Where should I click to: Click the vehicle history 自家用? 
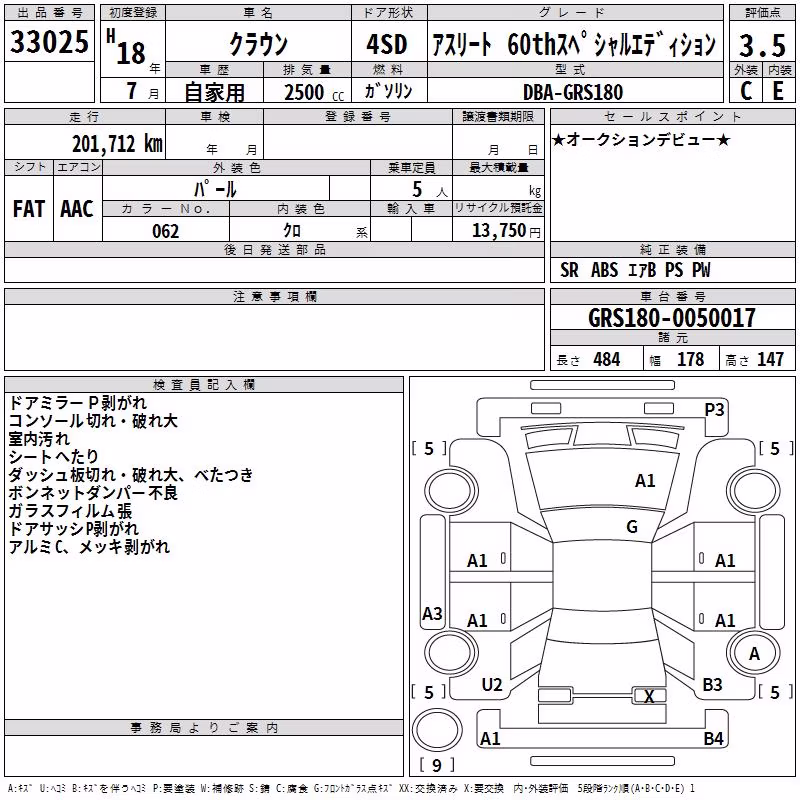point(214,92)
